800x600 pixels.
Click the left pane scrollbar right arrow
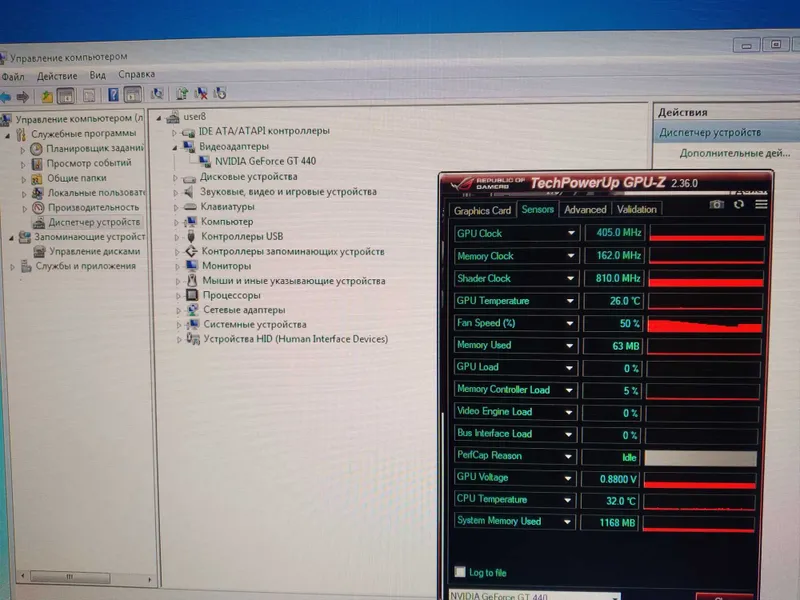[x=149, y=579]
